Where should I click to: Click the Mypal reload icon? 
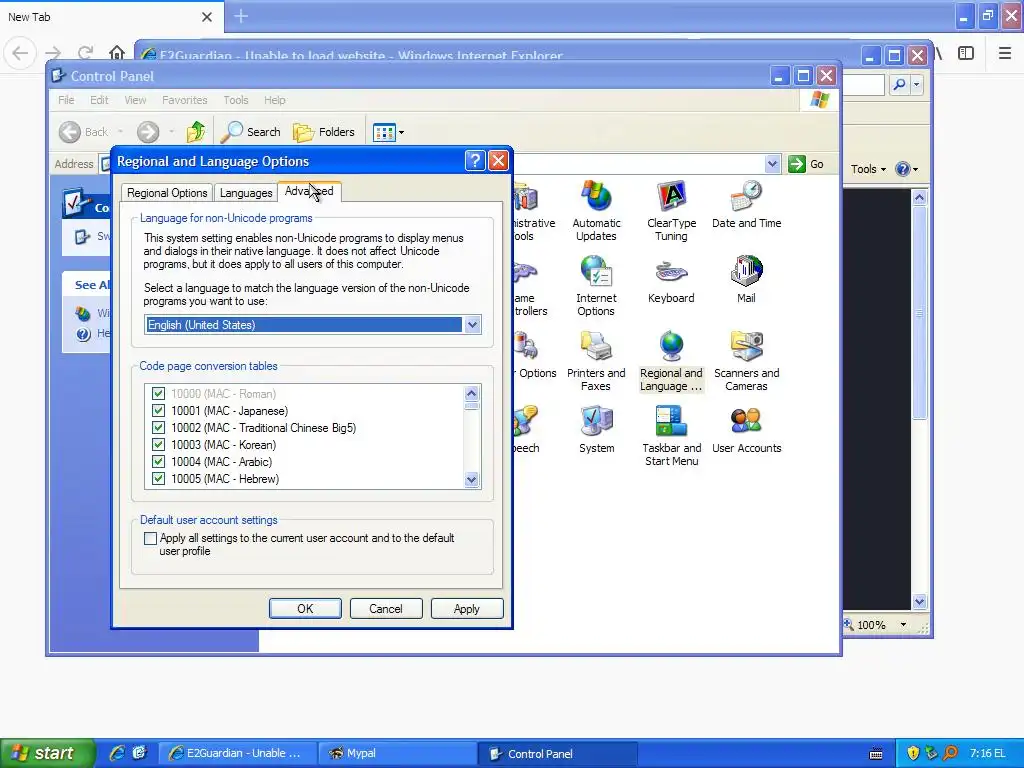85,52
